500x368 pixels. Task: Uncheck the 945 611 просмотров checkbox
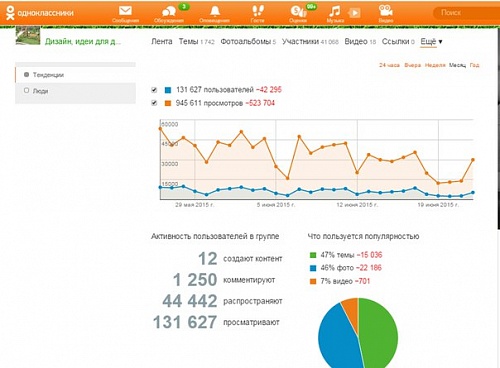pos(154,103)
